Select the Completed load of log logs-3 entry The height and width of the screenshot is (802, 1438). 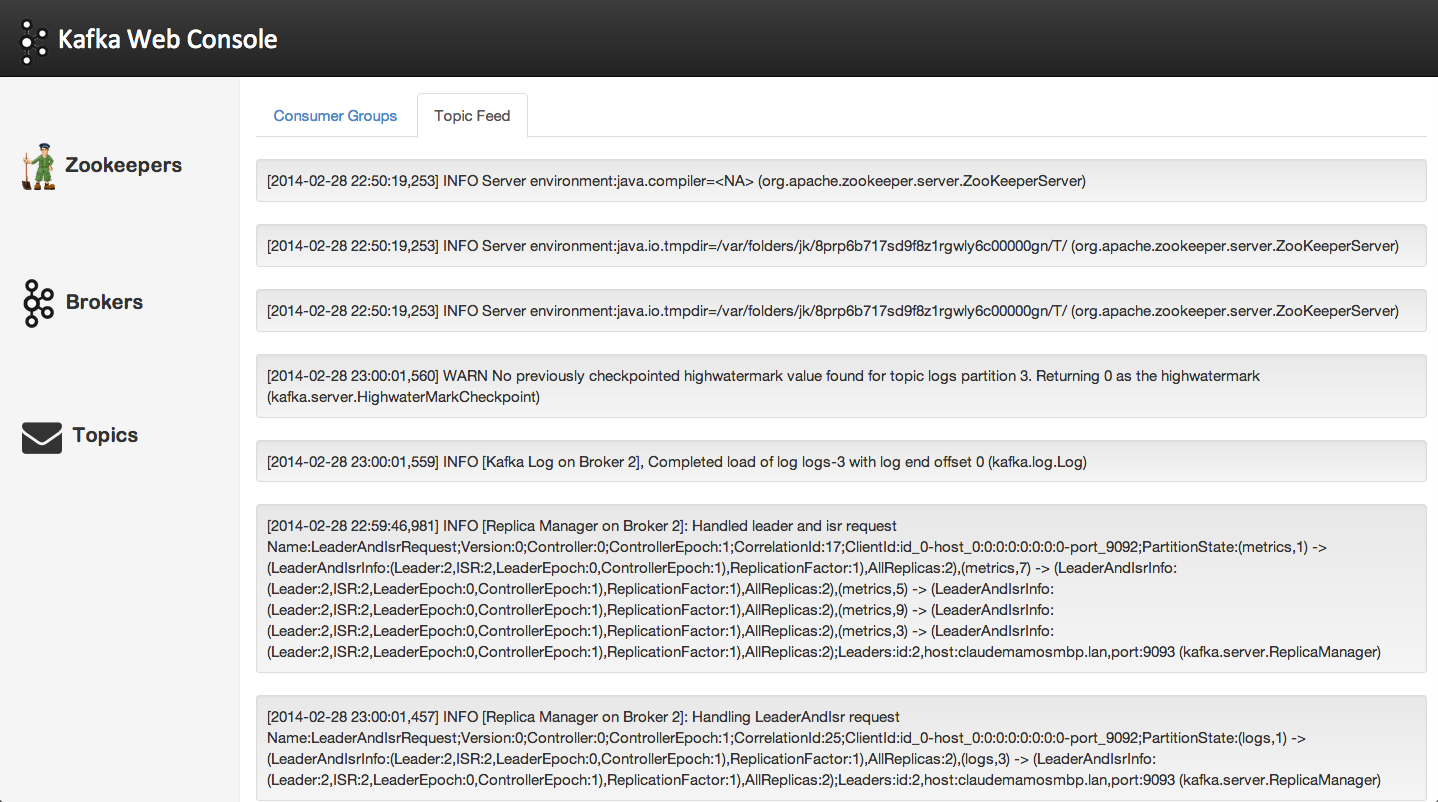841,461
